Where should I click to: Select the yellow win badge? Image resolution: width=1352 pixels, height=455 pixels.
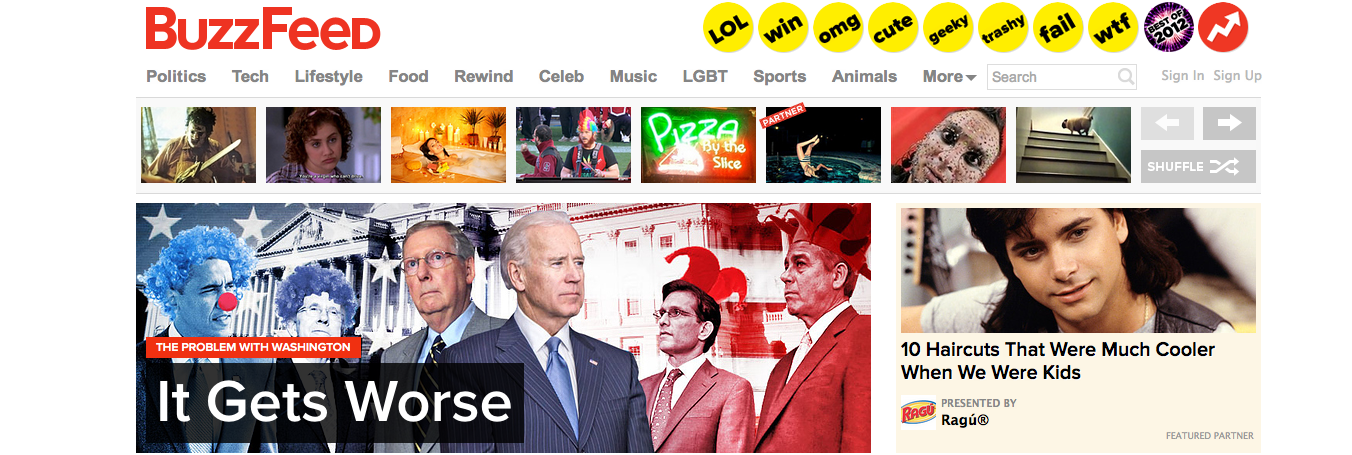(784, 28)
